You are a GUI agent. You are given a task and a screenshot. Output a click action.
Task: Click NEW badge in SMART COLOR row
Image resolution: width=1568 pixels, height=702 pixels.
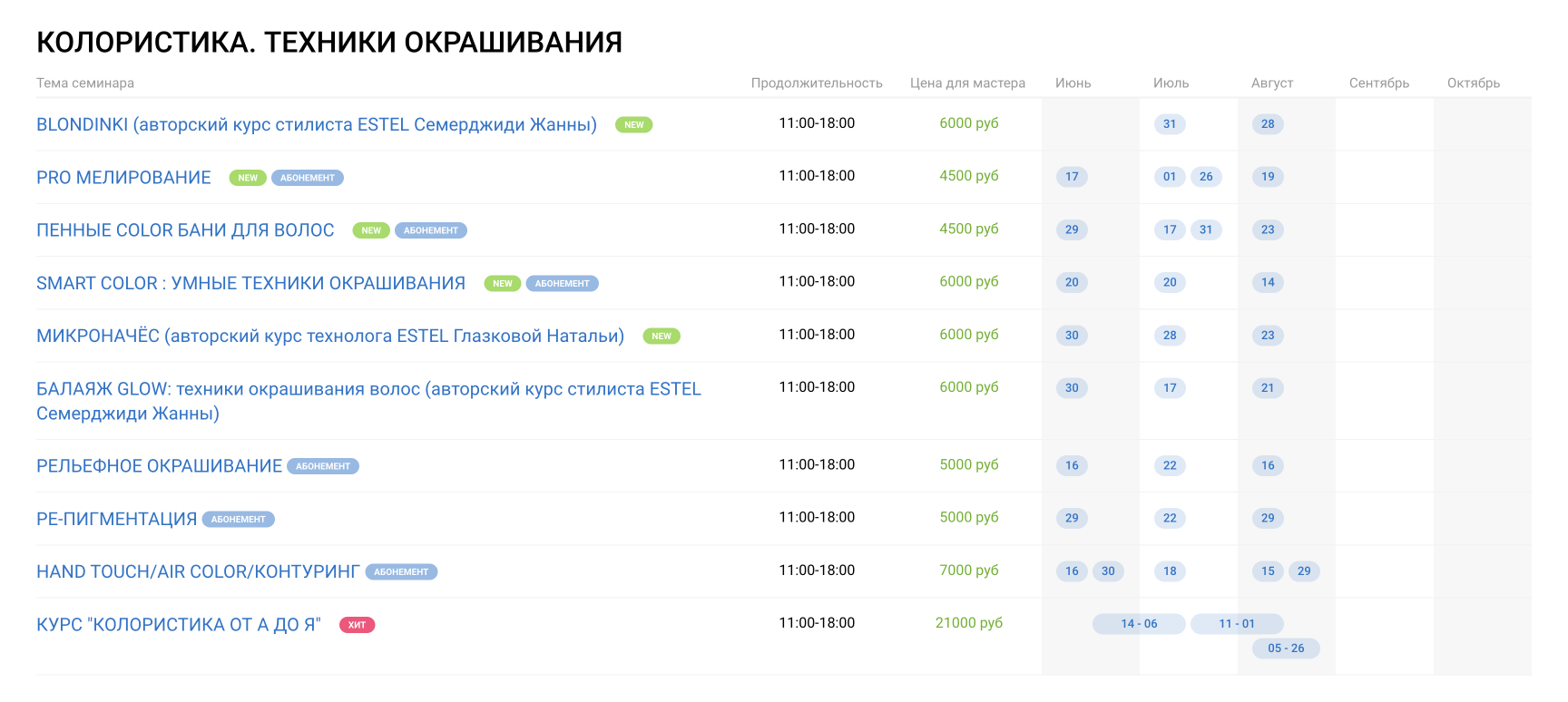503,283
